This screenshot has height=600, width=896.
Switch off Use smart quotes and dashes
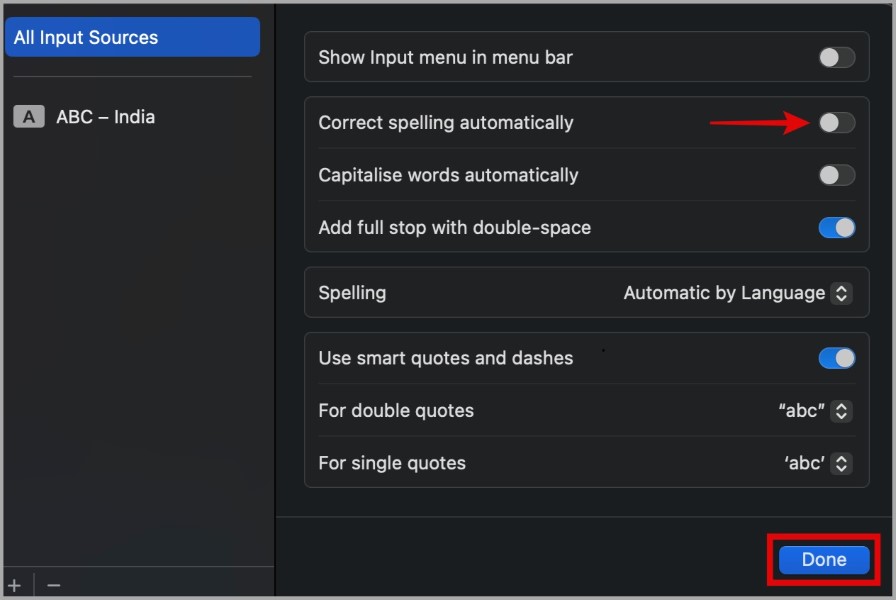(x=836, y=358)
